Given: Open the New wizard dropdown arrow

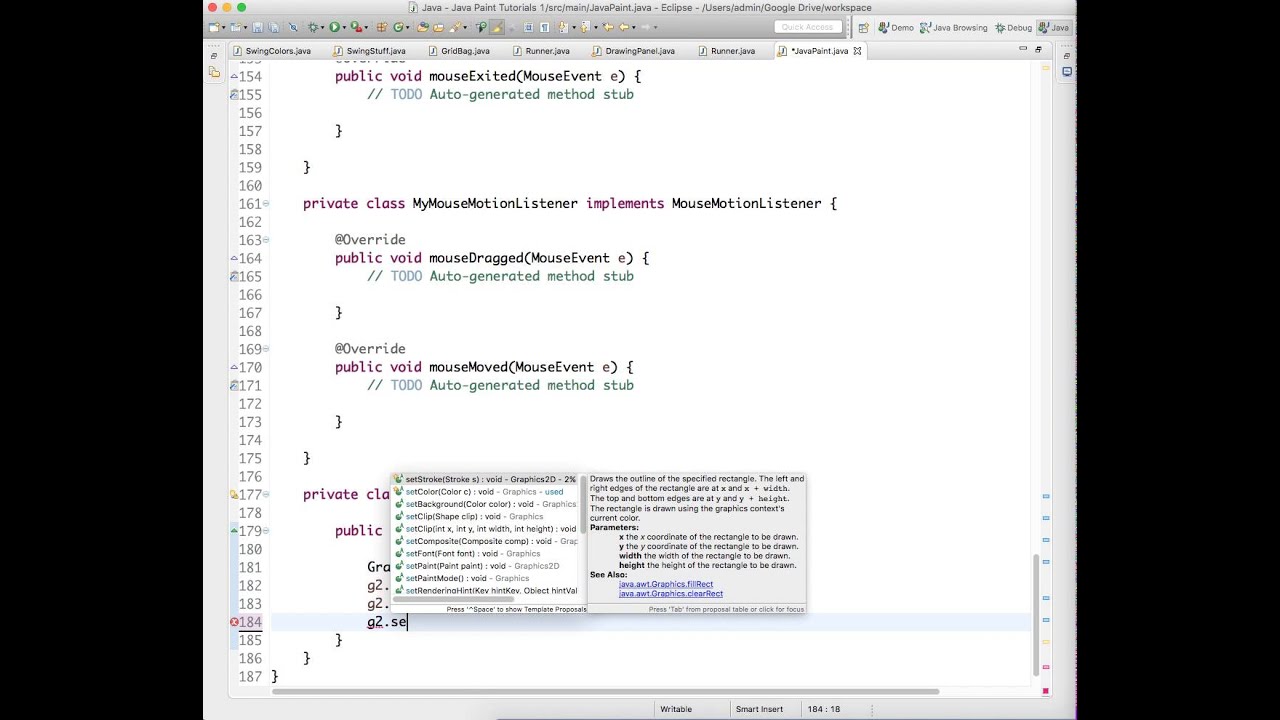Looking at the screenshot, I should (x=223, y=27).
